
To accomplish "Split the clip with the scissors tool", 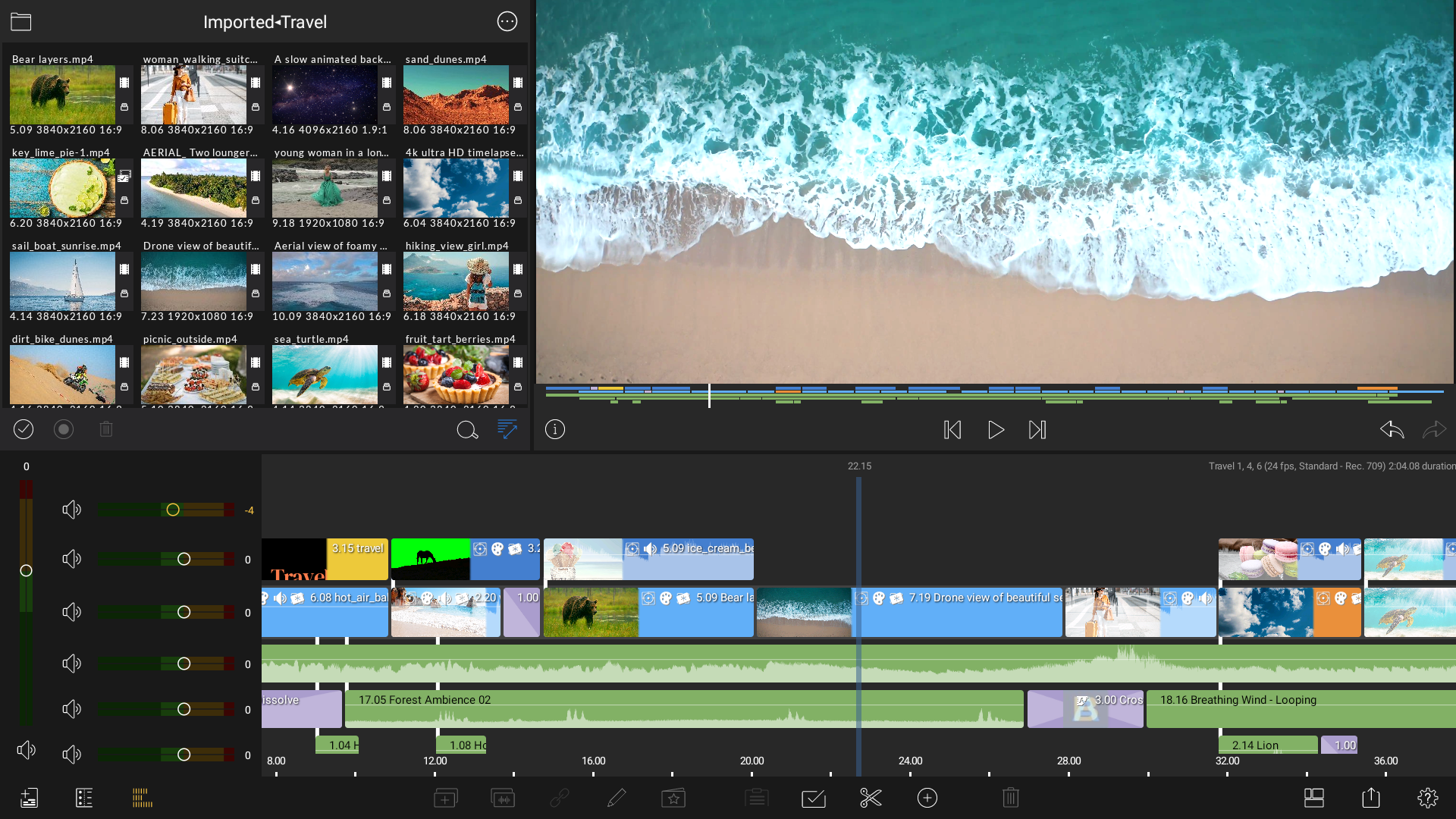I will [x=871, y=798].
